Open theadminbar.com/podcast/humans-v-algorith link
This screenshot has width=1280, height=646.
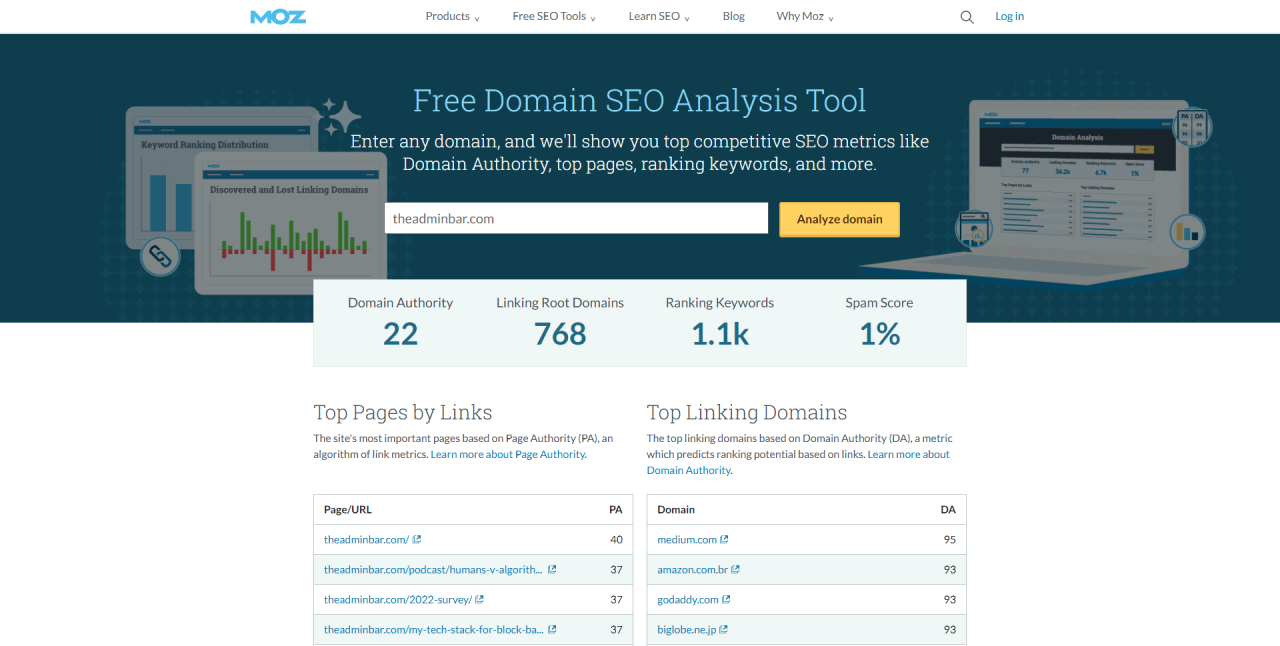coord(433,569)
